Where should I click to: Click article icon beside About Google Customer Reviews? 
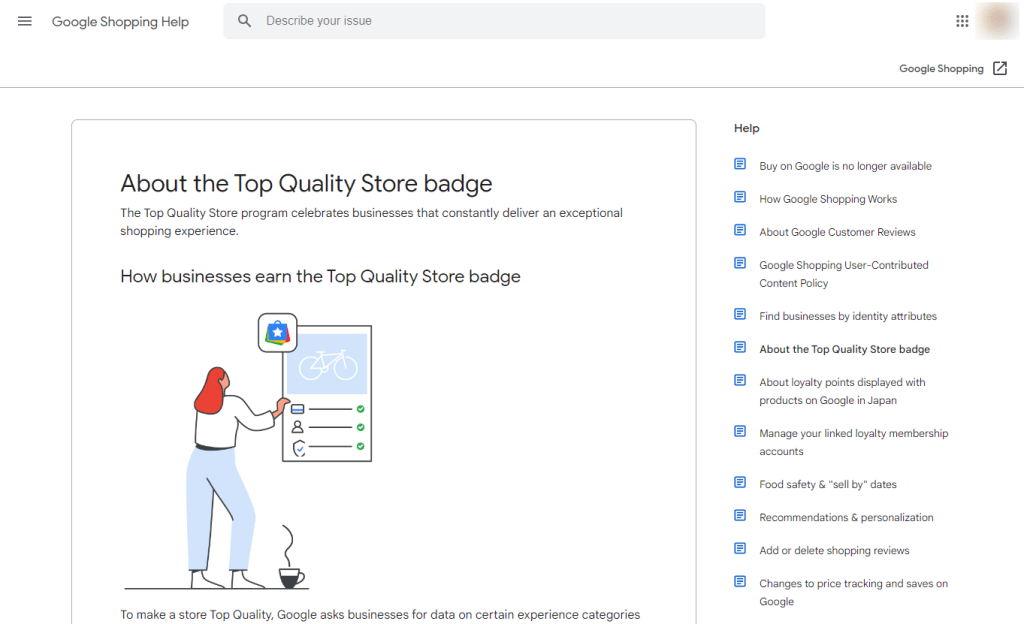pos(740,230)
